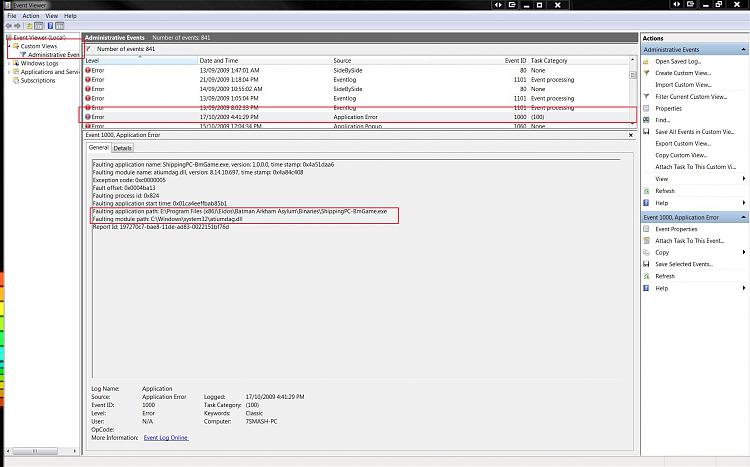
Task: Click the Up One Level folder icon
Action: point(30,26)
